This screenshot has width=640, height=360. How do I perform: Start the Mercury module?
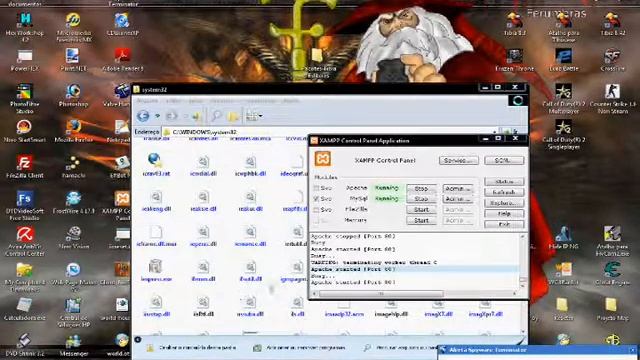pos(421,220)
